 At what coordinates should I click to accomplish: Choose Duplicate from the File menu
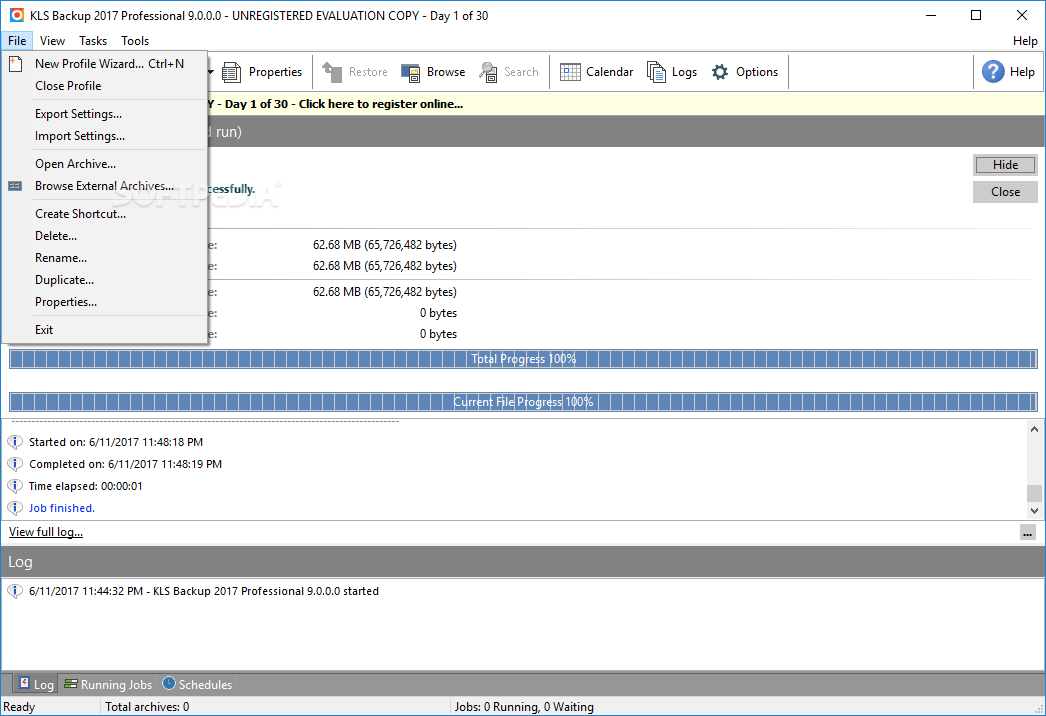click(105, 280)
